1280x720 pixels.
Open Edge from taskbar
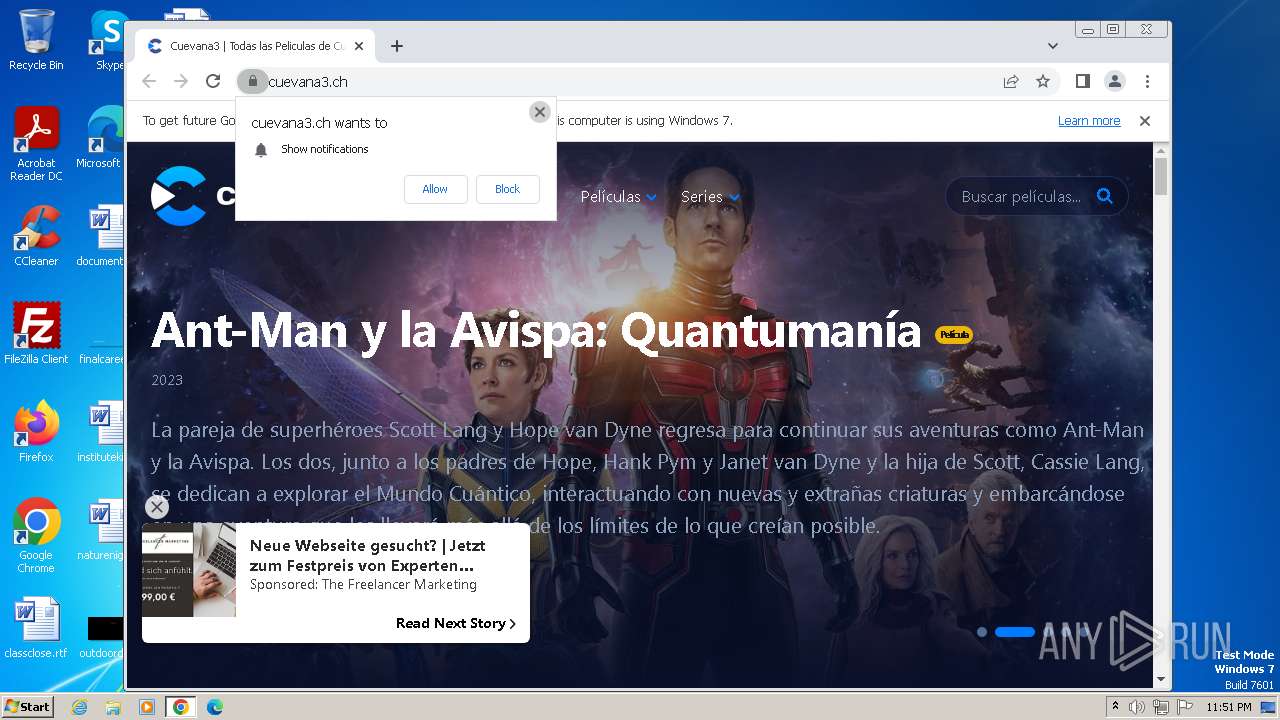click(214, 707)
